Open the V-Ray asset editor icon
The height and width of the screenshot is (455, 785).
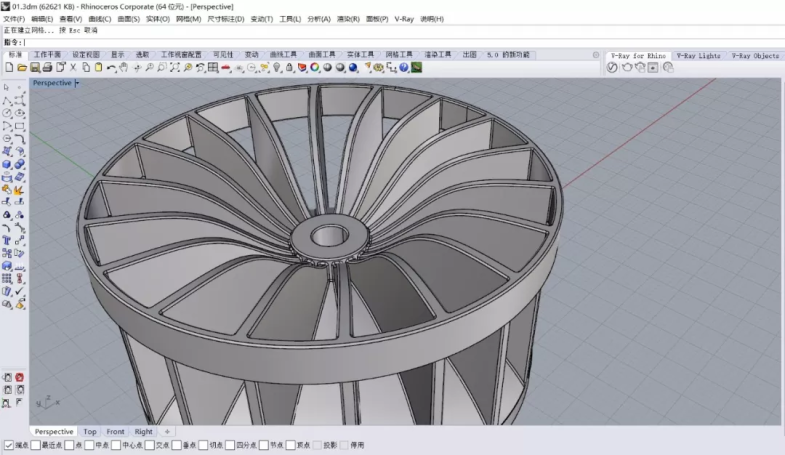(614, 68)
